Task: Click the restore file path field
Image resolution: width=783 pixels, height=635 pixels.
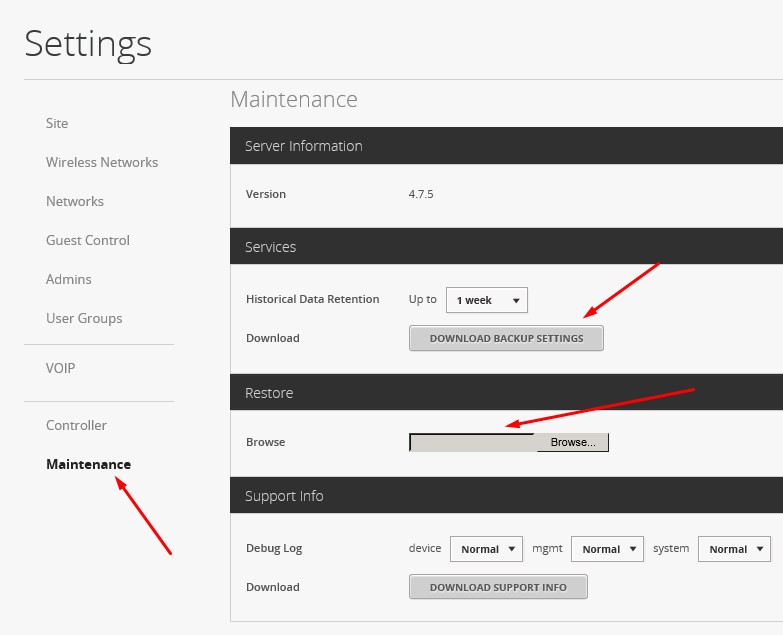Action: (x=473, y=442)
